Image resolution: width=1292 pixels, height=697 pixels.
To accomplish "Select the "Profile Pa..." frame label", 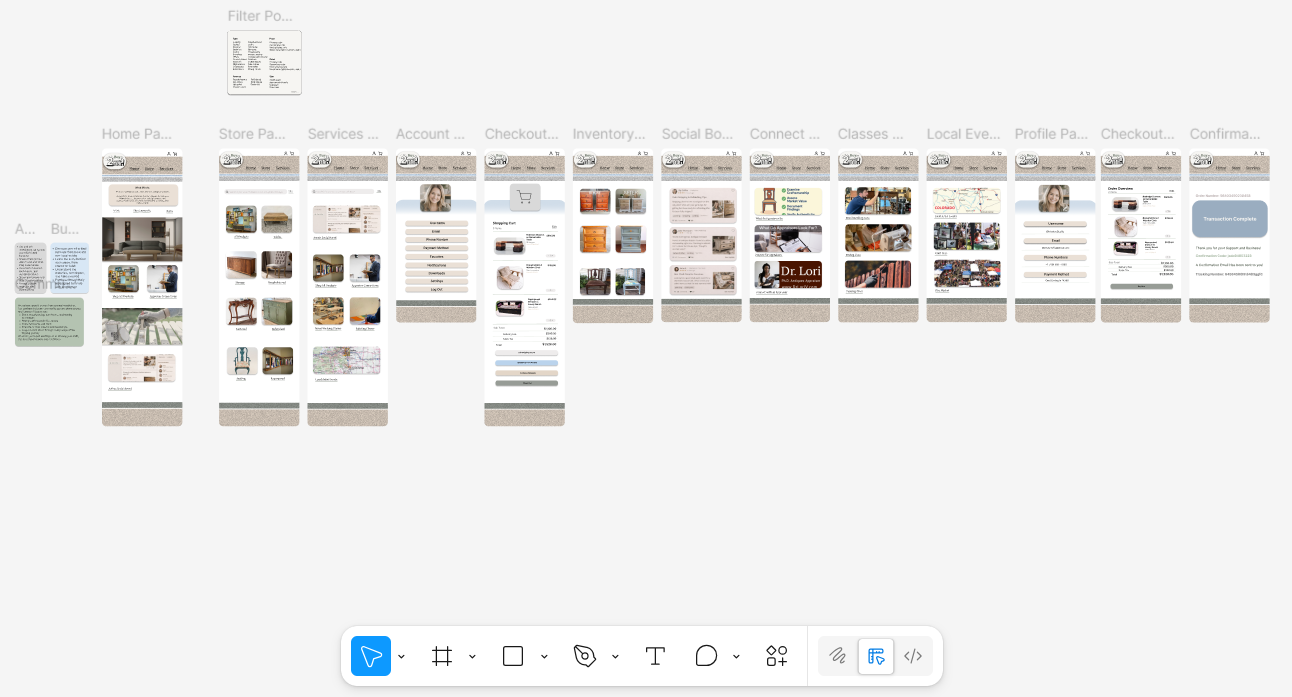I will pyautogui.click(x=1051, y=134).
